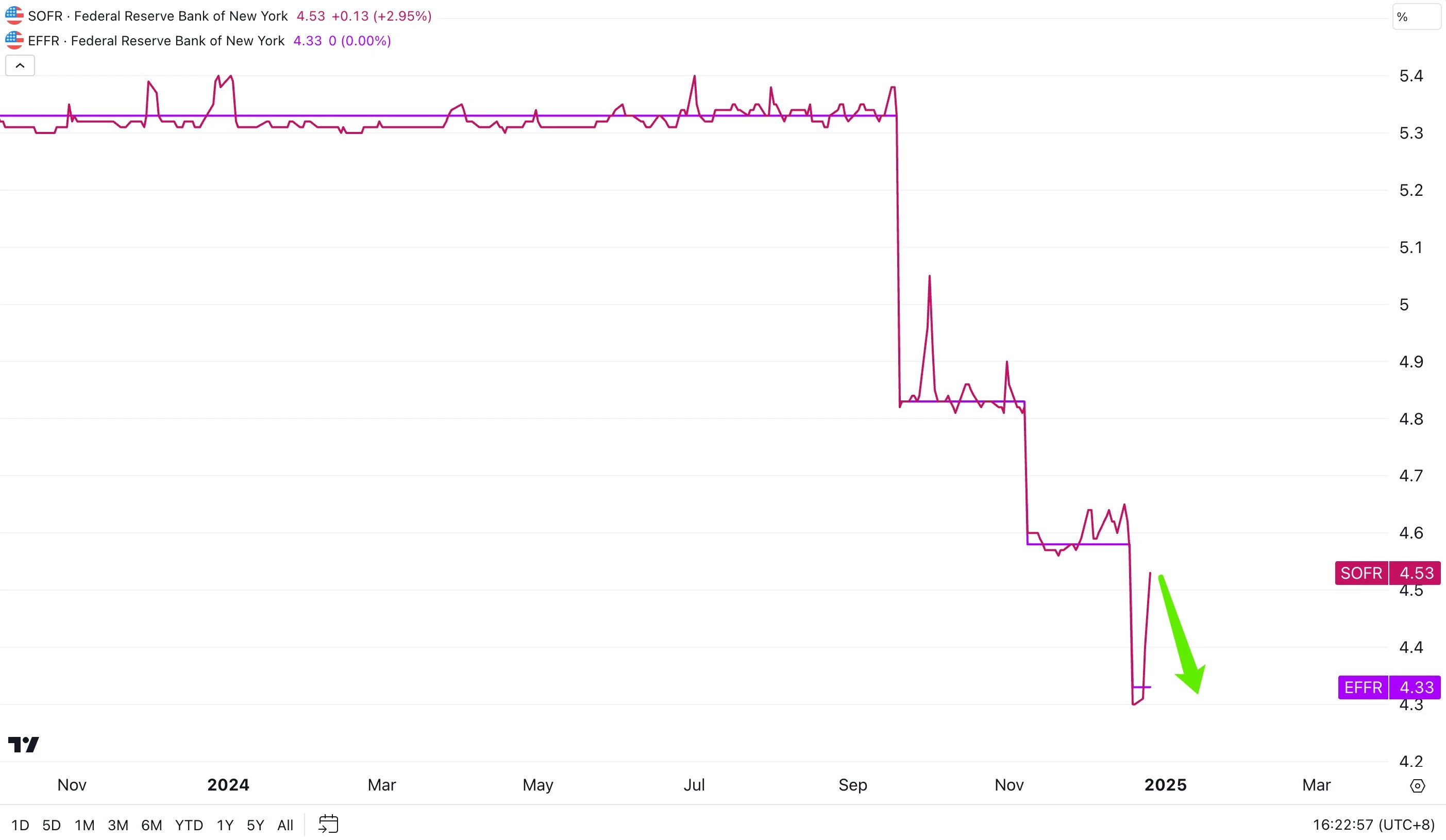The height and width of the screenshot is (840, 1446).
Task: Open the percent scale unit box
Action: [x=1415, y=17]
